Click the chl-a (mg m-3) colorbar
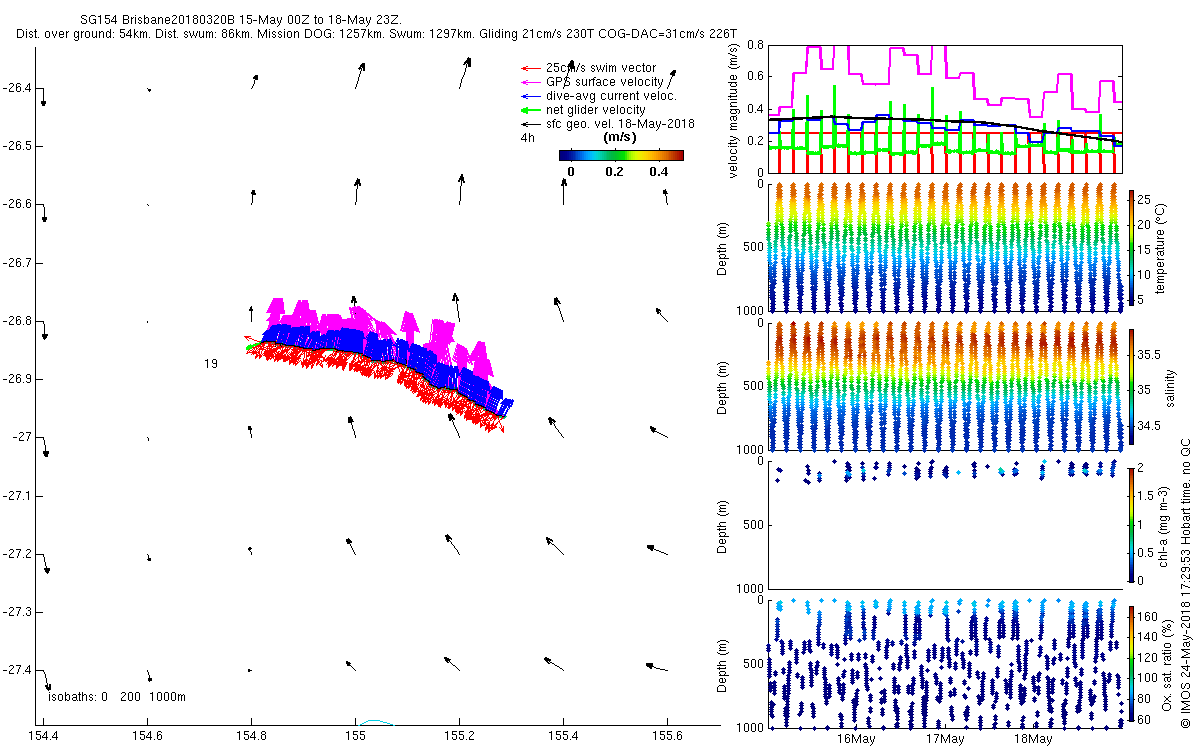This screenshot has height=750, width=1200. click(1131, 523)
